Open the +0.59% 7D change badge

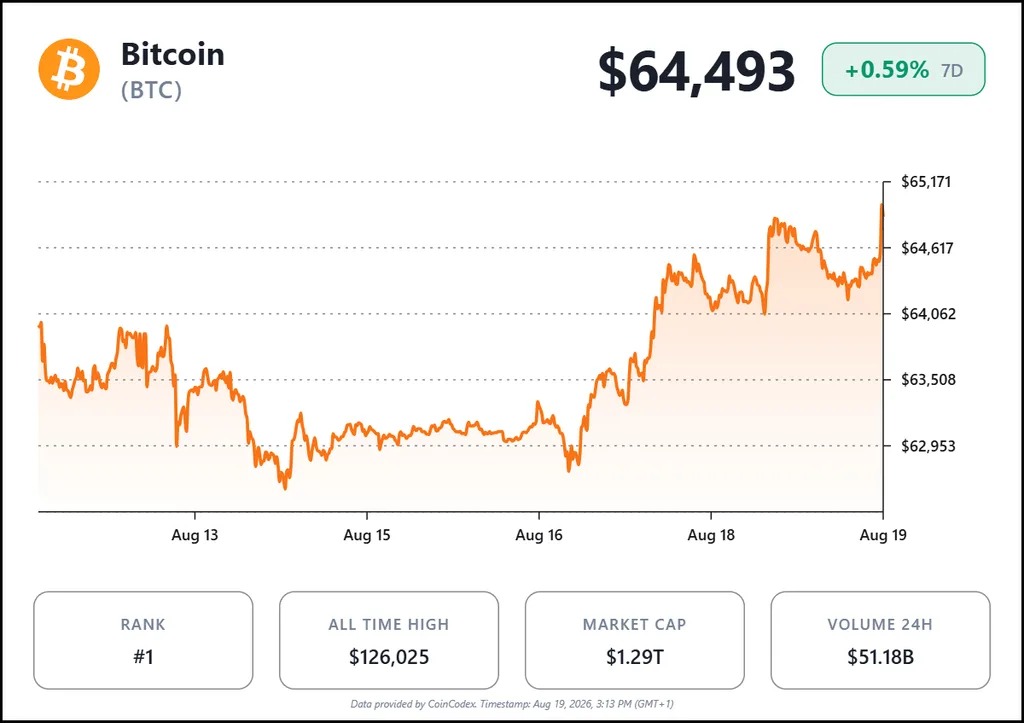pos(903,69)
